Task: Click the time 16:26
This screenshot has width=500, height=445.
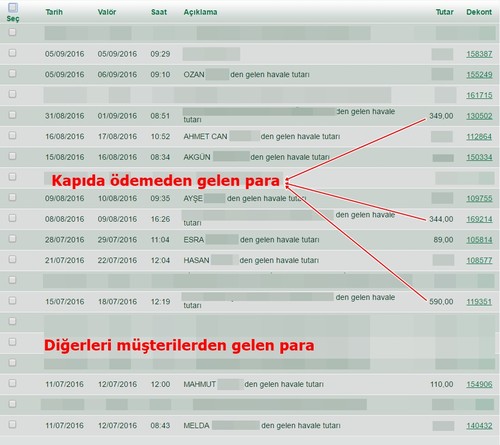Action: pos(160,219)
